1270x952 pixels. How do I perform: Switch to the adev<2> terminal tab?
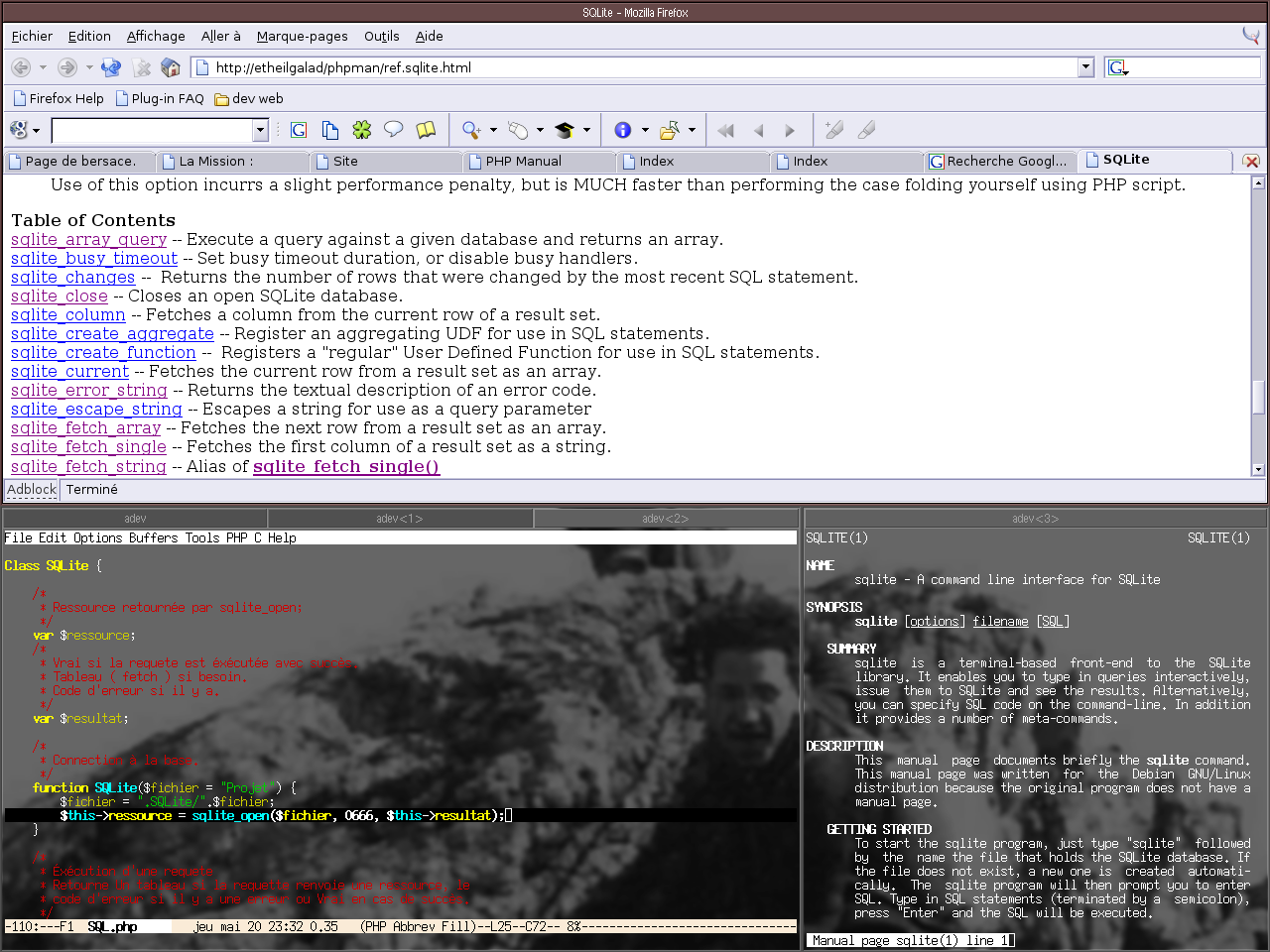coord(666,518)
